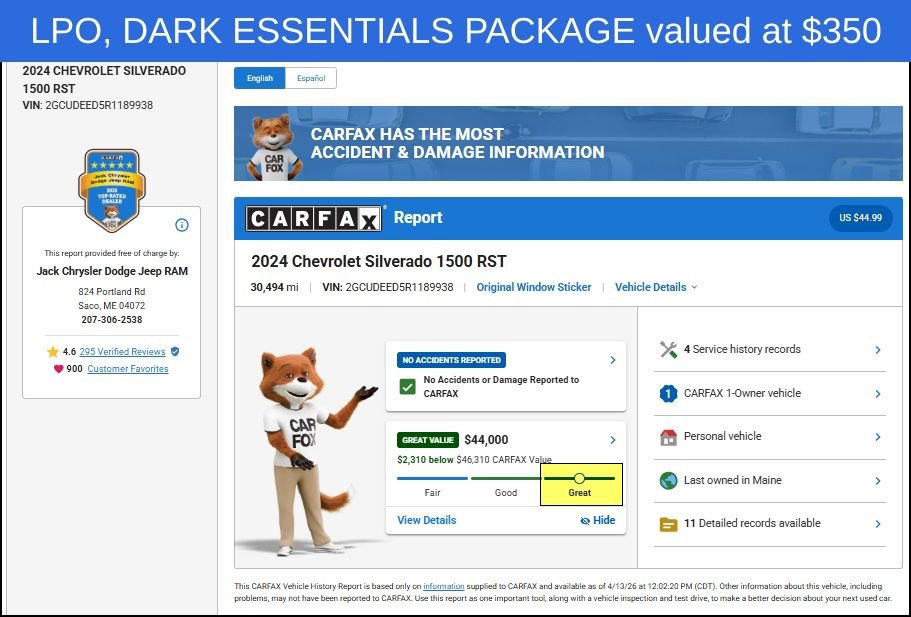
Task: Click the green No Accidents checkmark box
Action: coord(407,387)
